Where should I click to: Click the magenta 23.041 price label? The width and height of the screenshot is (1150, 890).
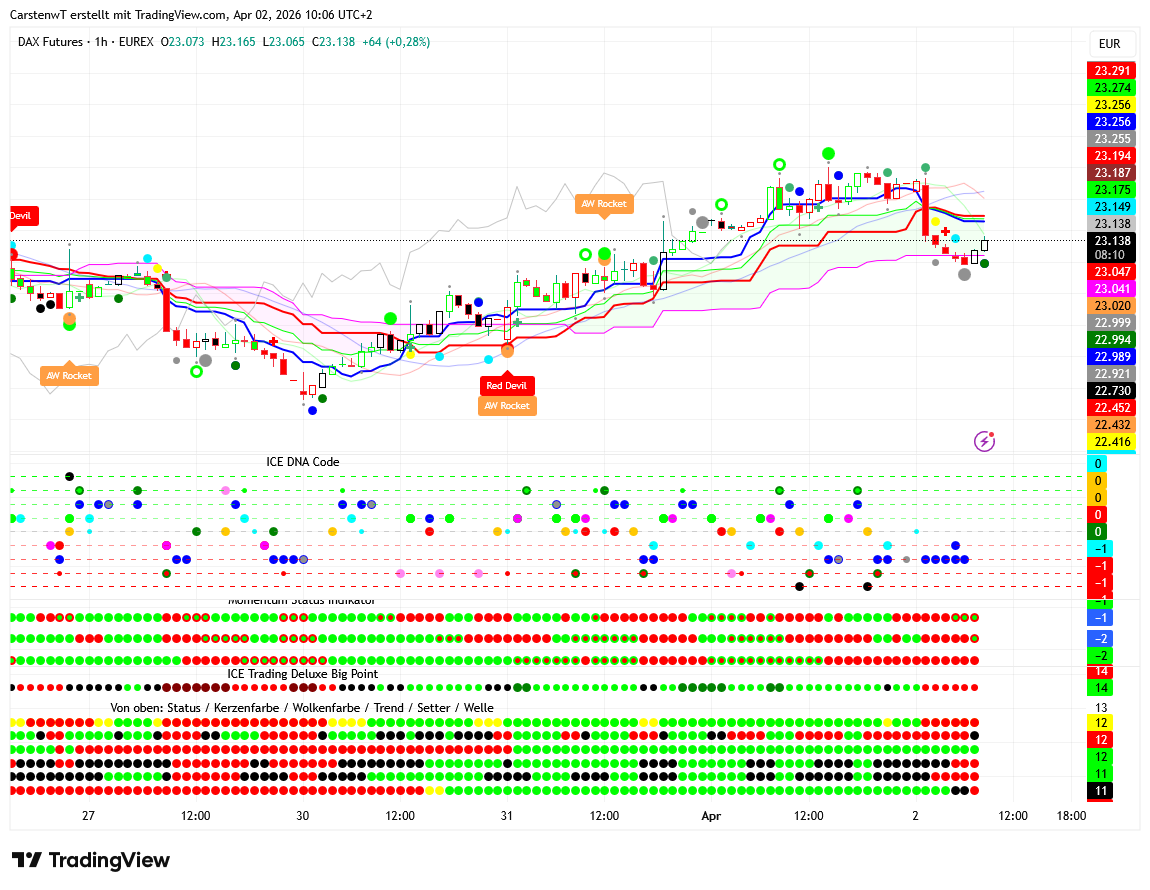[1112, 288]
